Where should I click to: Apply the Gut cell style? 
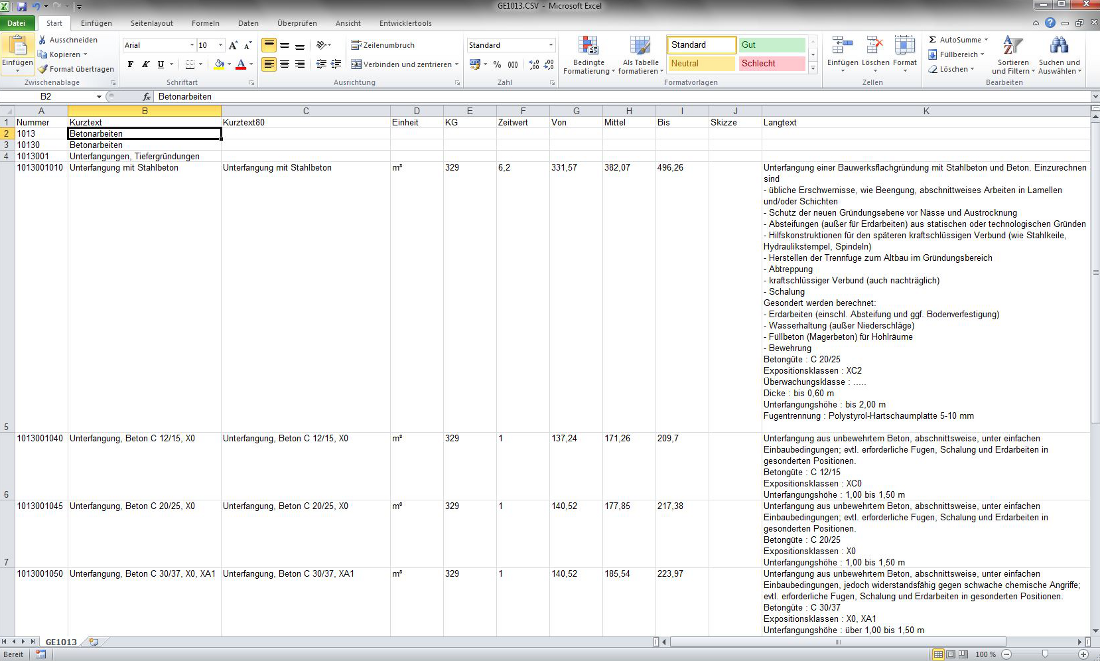[x=770, y=45]
